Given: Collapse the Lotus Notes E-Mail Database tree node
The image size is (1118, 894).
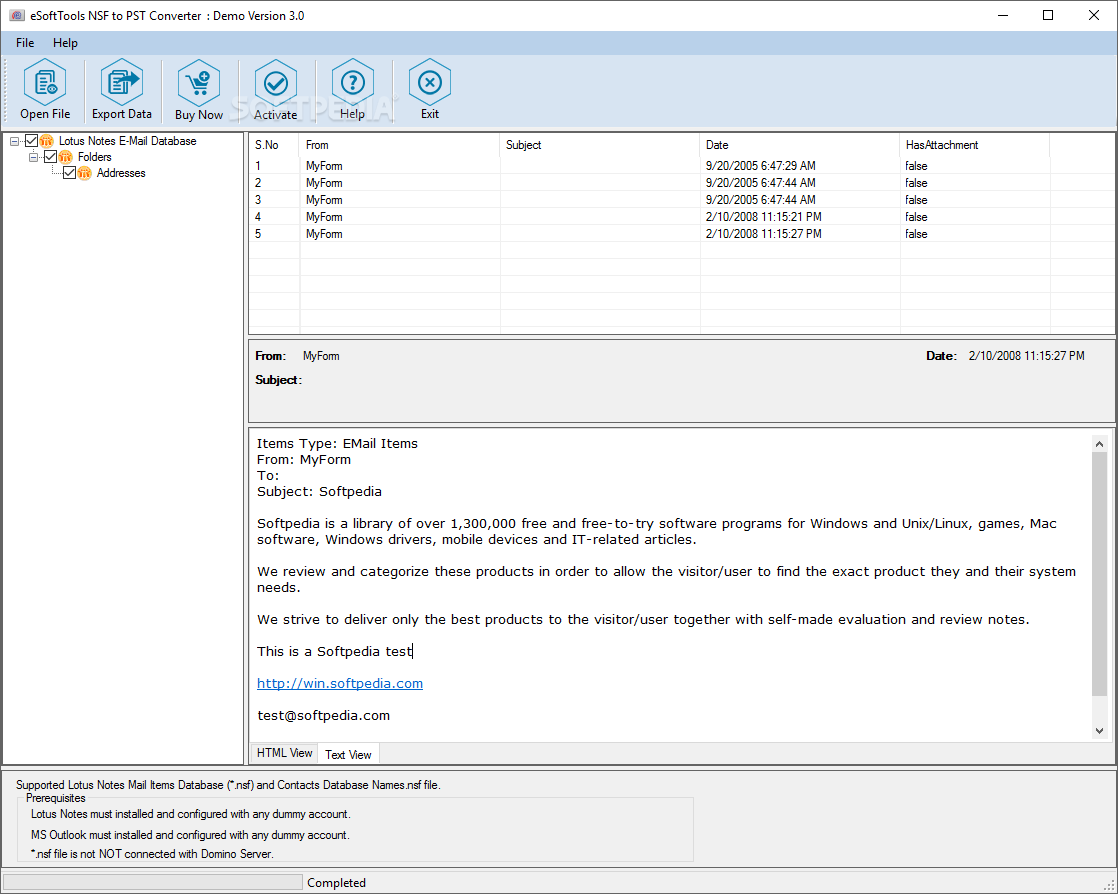Looking at the screenshot, I should pyautogui.click(x=14, y=141).
